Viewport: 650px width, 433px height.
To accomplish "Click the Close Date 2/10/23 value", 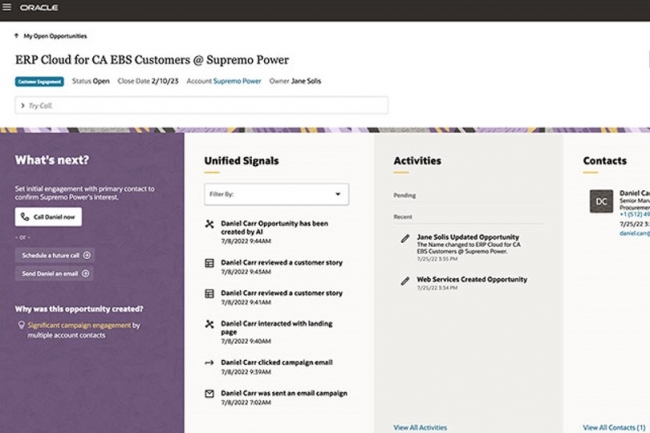I will (165, 81).
